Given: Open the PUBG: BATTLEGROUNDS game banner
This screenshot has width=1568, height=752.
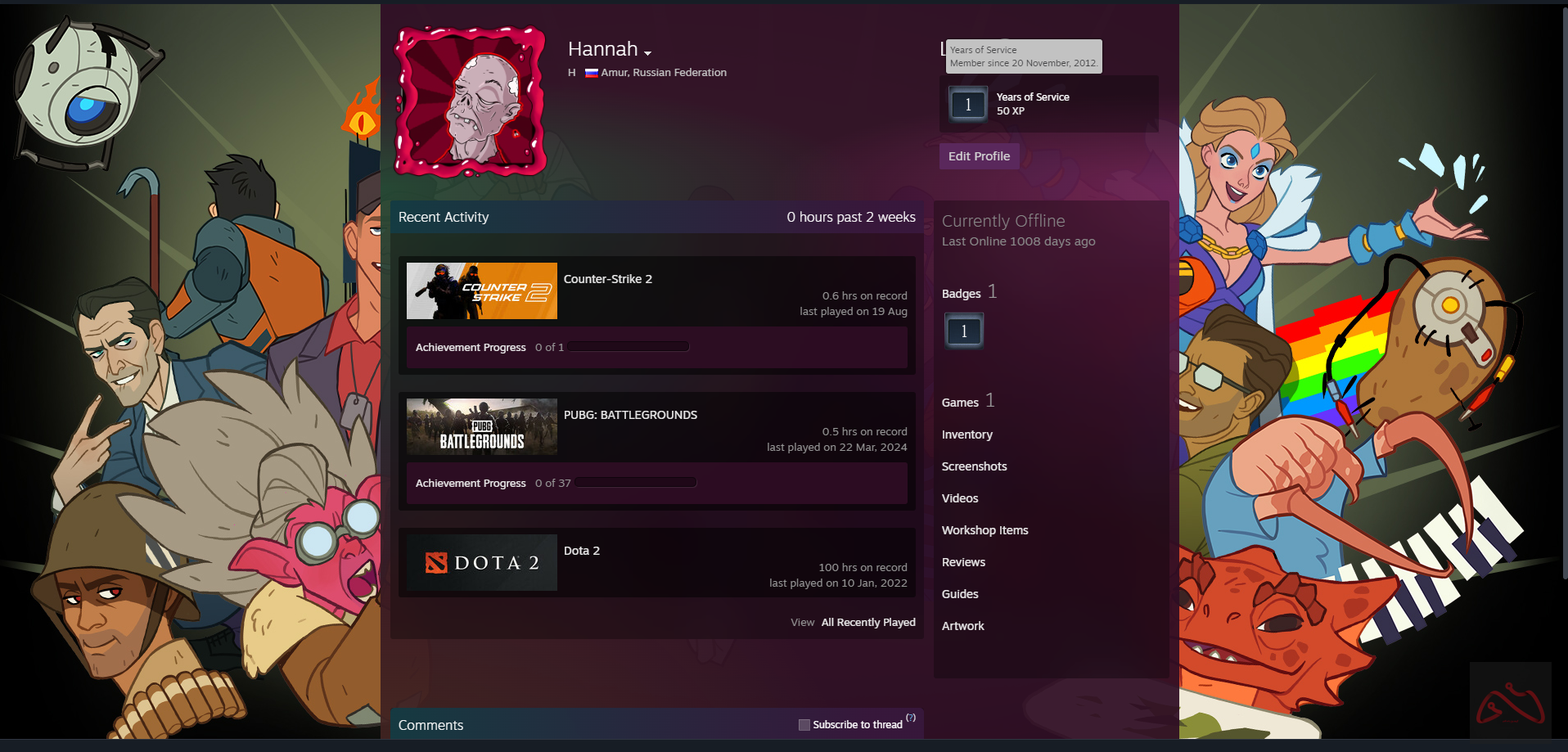Looking at the screenshot, I should point(482,426).
